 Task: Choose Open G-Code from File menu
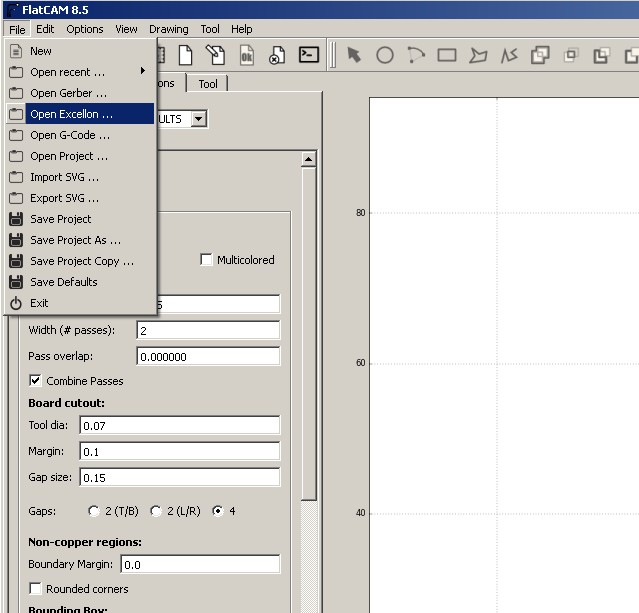tap(81, 135)
